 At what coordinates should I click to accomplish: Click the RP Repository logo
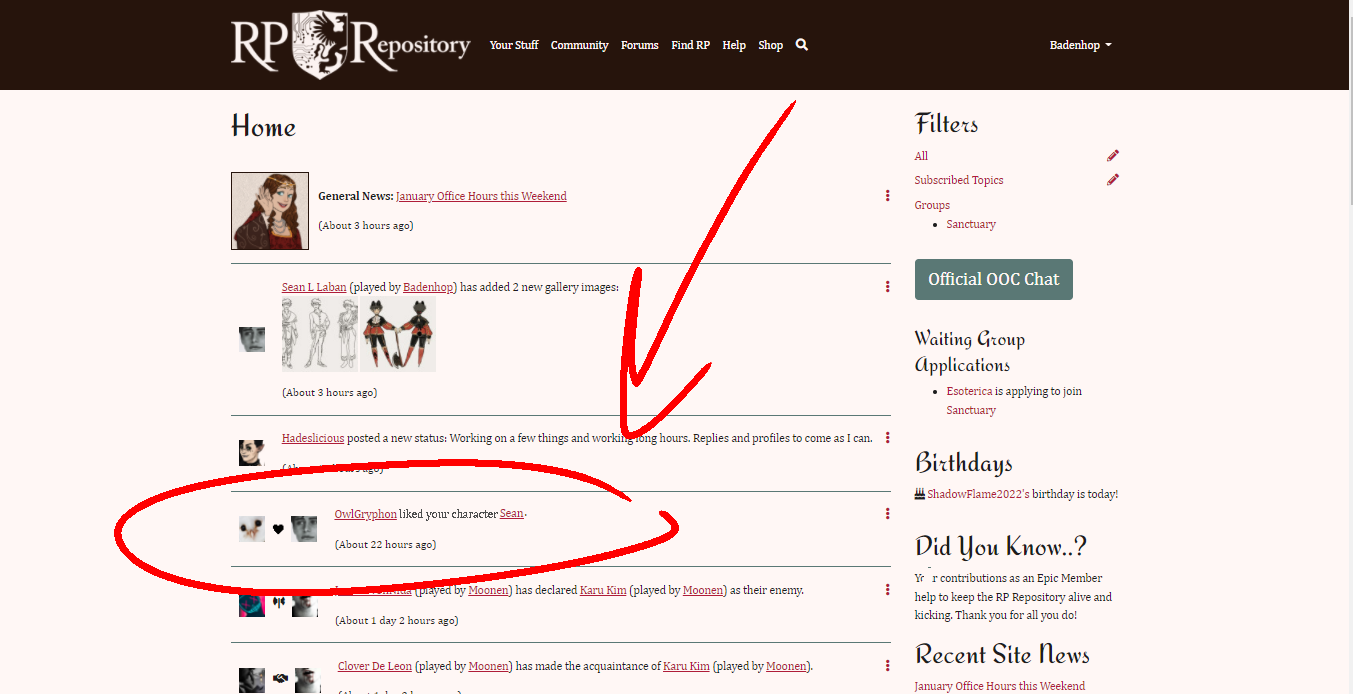[x=350, y=45]
